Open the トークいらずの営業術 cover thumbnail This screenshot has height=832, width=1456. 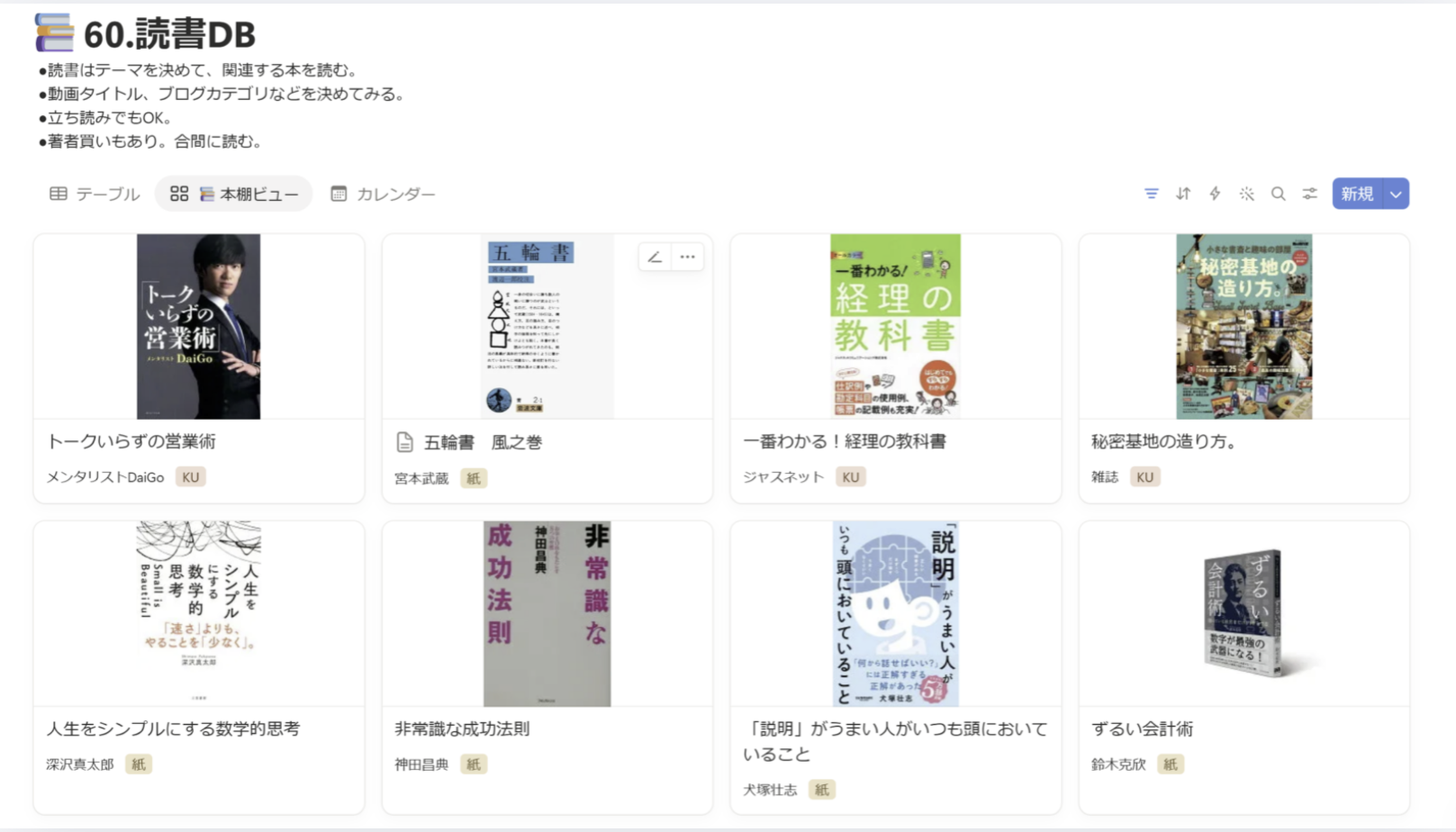coord(198,326)
